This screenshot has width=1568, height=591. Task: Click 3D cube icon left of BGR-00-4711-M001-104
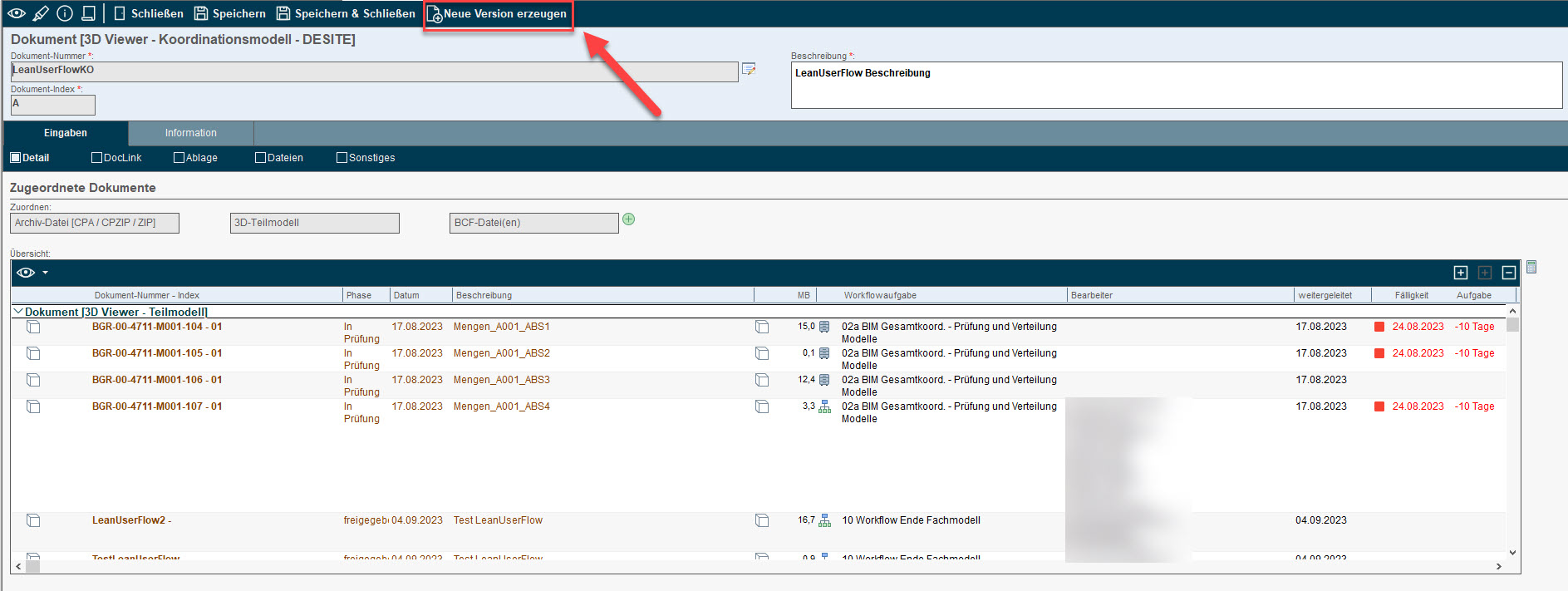pyautogui.click(x=33, y=327)
